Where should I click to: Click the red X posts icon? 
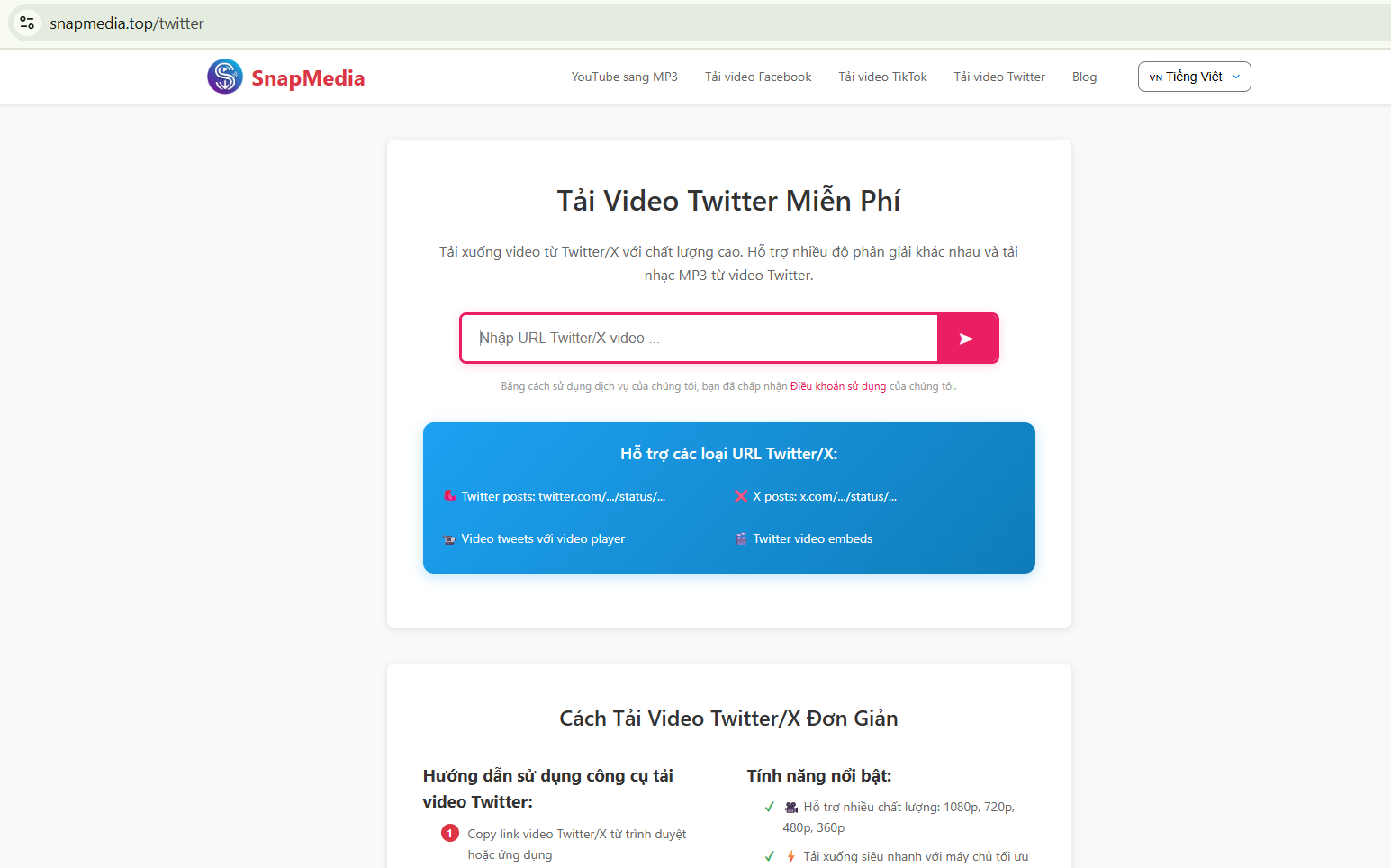tap(741, 495)
